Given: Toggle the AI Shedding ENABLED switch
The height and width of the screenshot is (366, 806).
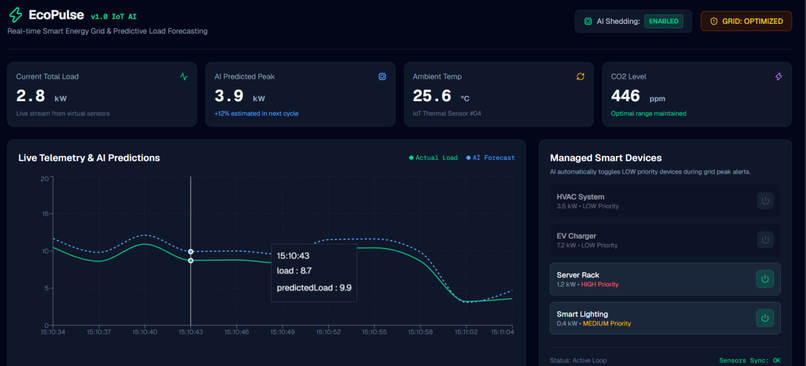Looking at the screenshot, I should (664, 22).
